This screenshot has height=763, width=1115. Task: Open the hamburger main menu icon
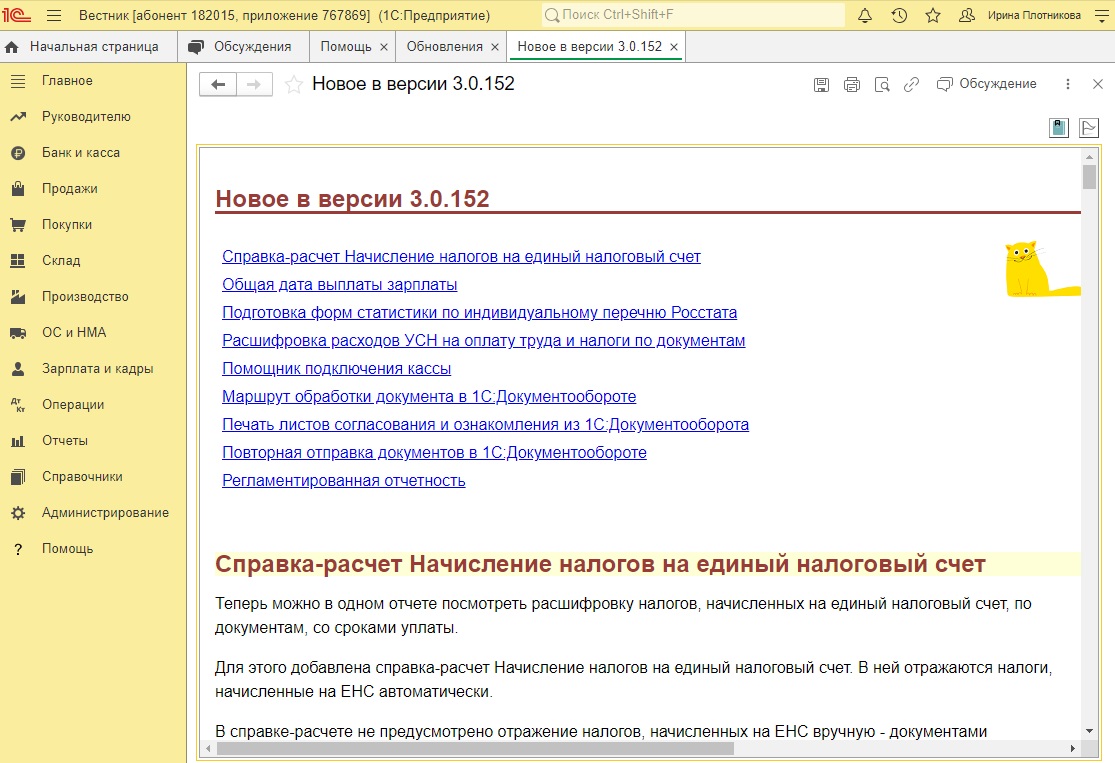[53, 15]
